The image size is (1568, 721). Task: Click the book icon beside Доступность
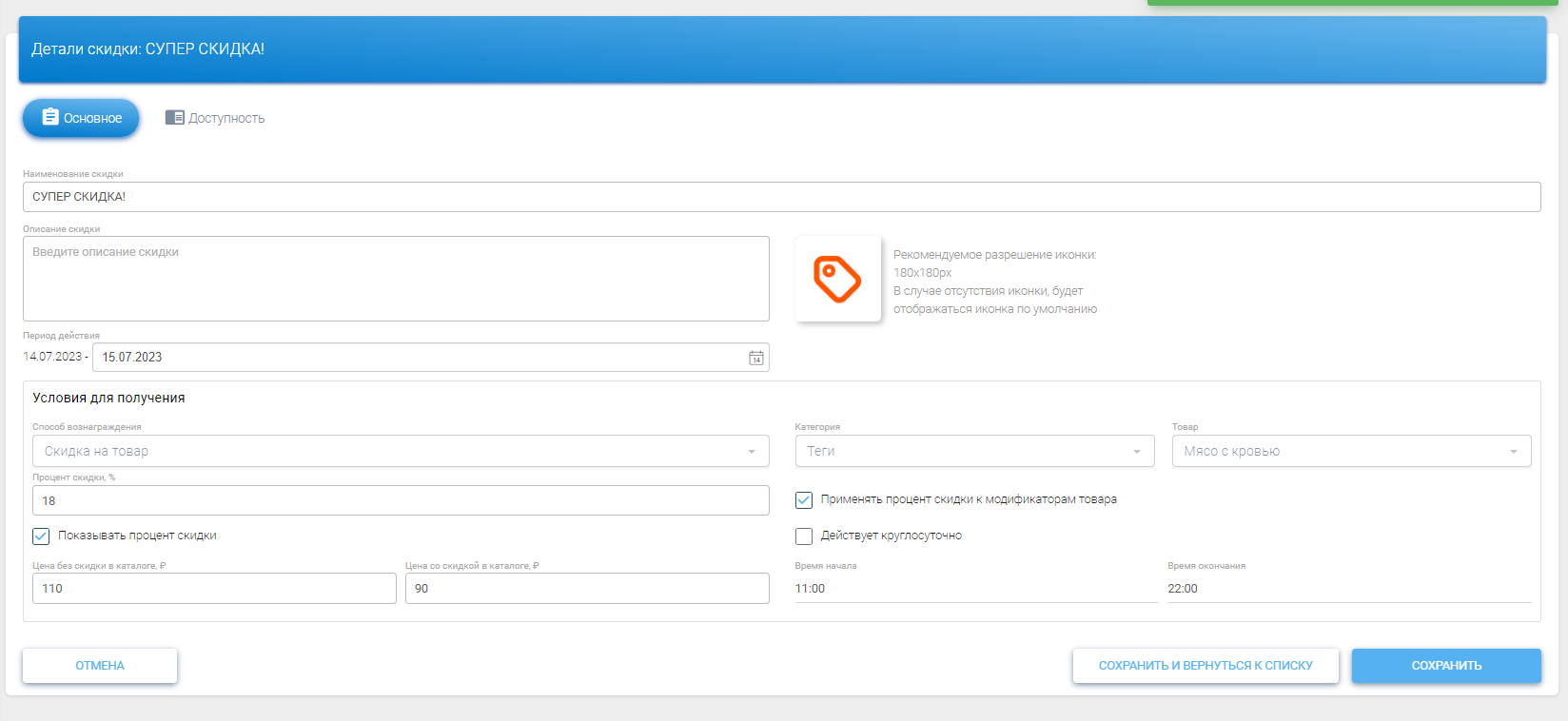click(174, 118)
